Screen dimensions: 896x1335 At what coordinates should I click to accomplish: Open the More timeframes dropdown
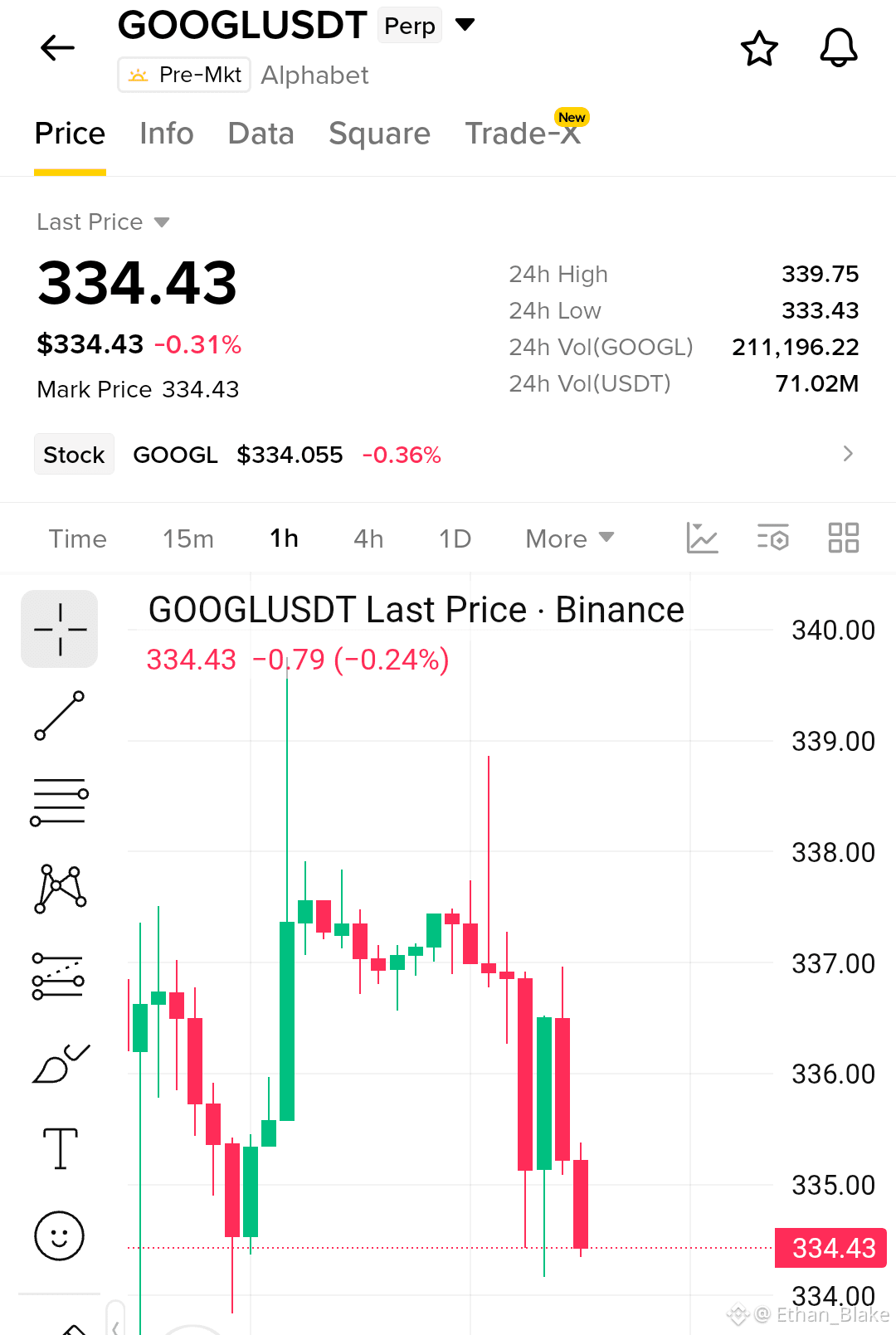(570, 538)
